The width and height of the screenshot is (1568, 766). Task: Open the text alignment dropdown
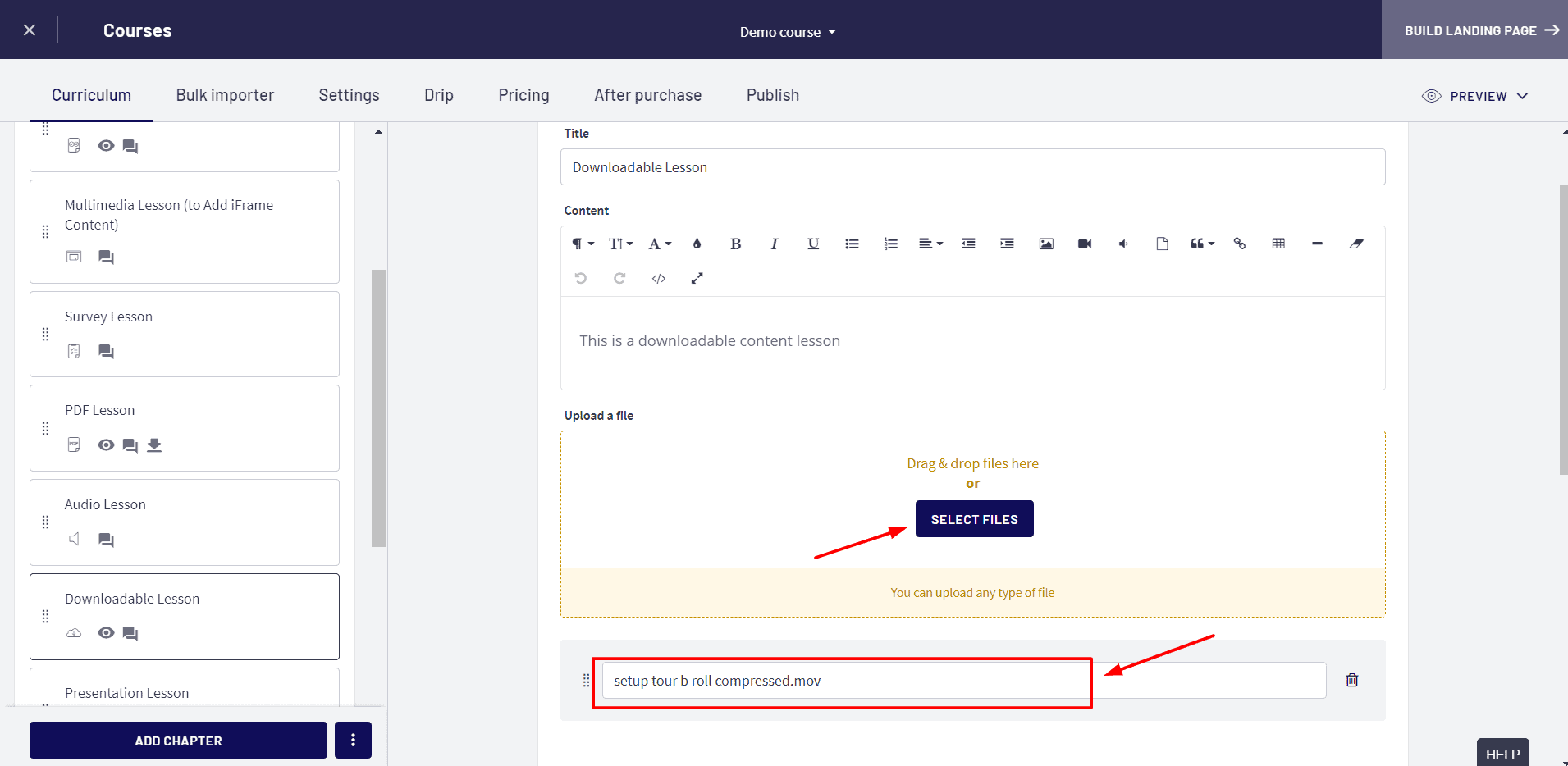(930, 244)
